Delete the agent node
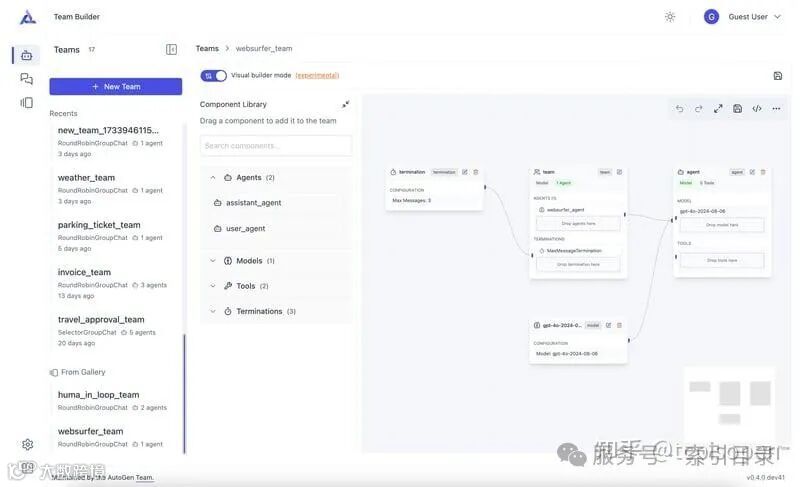The height and width of the screenshot is (487, 800). pyautogui.click(x=763, y=172)
